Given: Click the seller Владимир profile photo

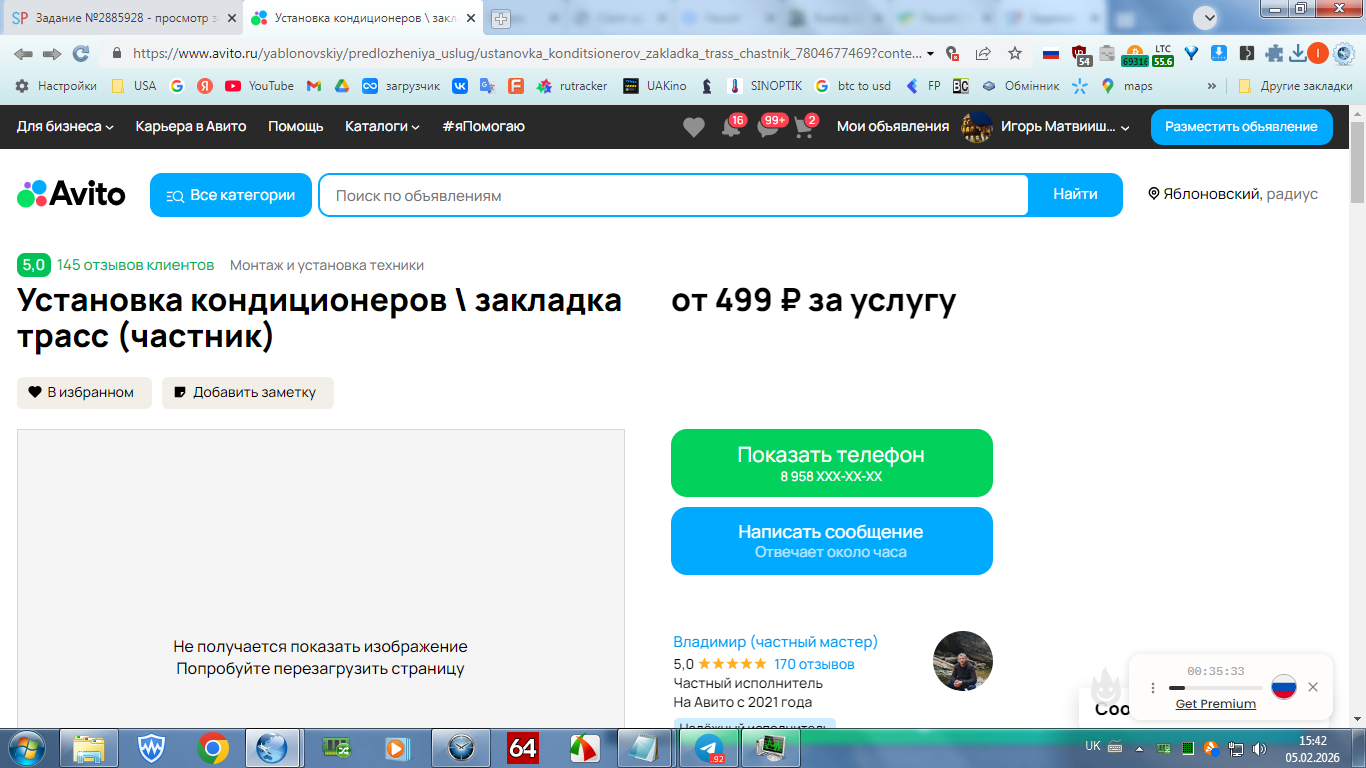Looking at the screenshot, I should (x=962, y=661).
